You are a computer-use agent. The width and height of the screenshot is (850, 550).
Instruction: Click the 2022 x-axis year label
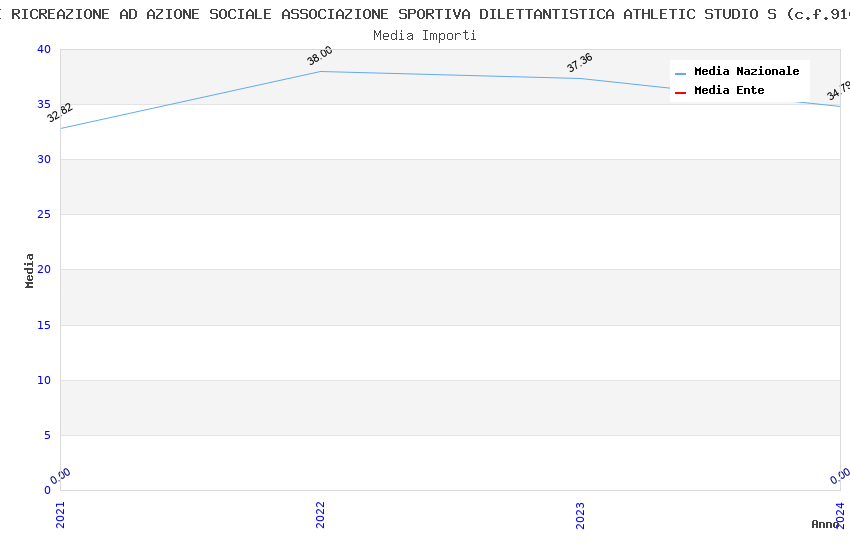pos(320,514)
